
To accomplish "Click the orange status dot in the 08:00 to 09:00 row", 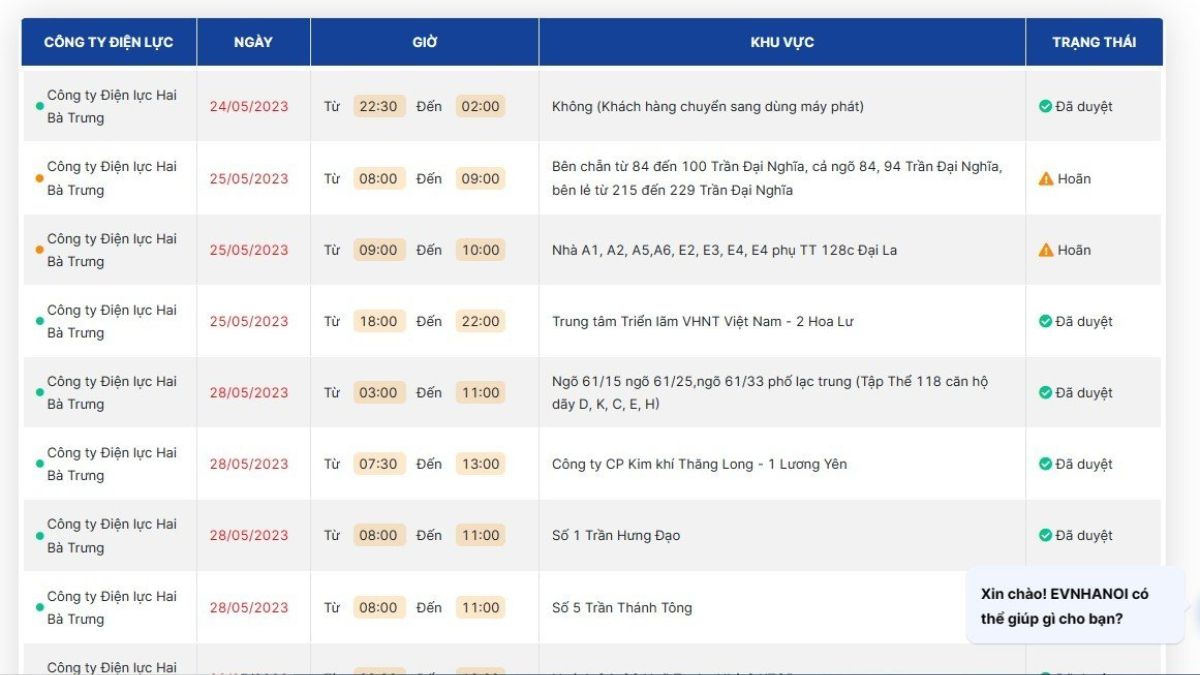I will click(x=40, y=178).
